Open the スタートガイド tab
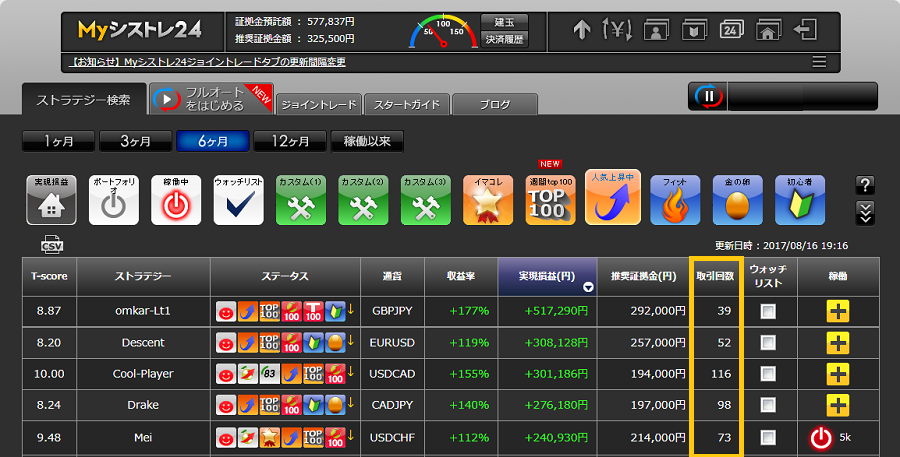The image size is (900, 457). pyautogui.click(x=406, y=104)
